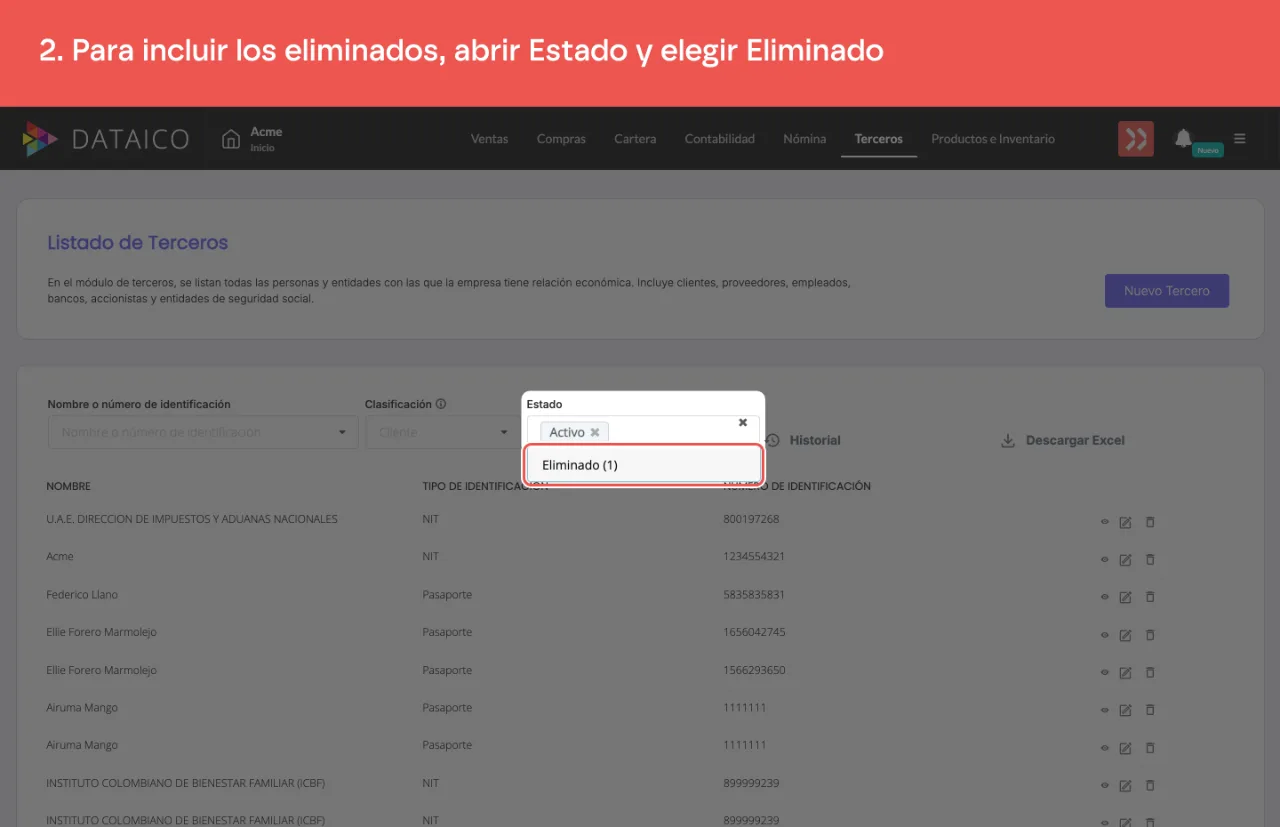Remove the Activo tag from Estado

[595, 432]
